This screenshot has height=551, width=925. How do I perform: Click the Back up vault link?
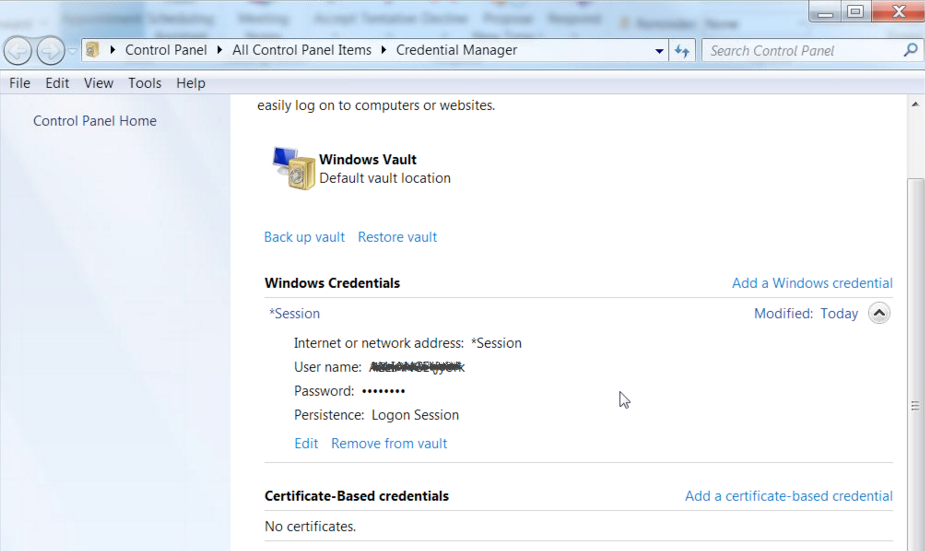tap(304, 237)
